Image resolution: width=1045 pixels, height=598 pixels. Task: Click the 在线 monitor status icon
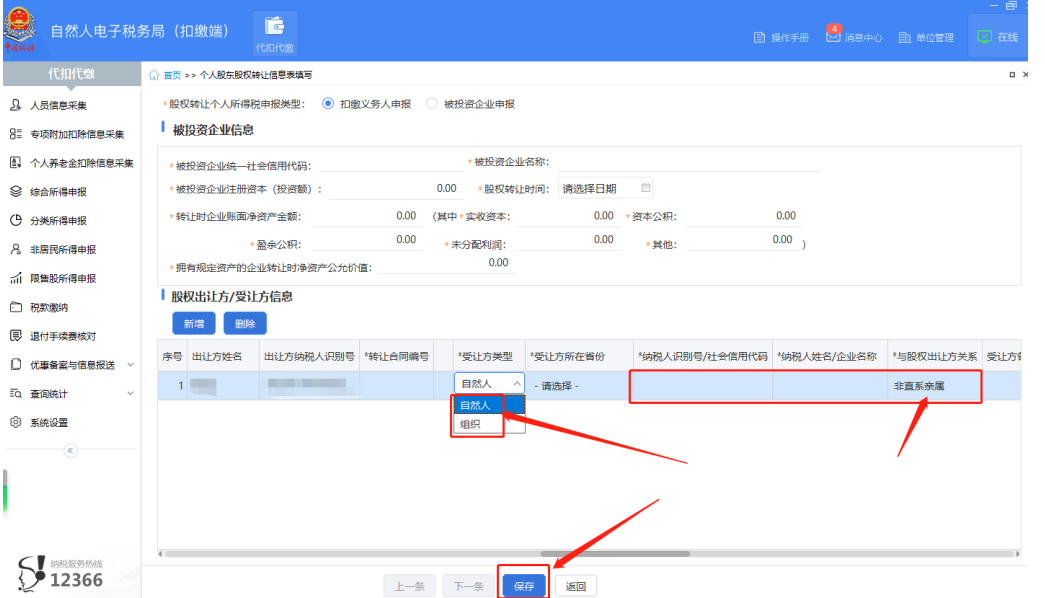click(x=984, y=37)
